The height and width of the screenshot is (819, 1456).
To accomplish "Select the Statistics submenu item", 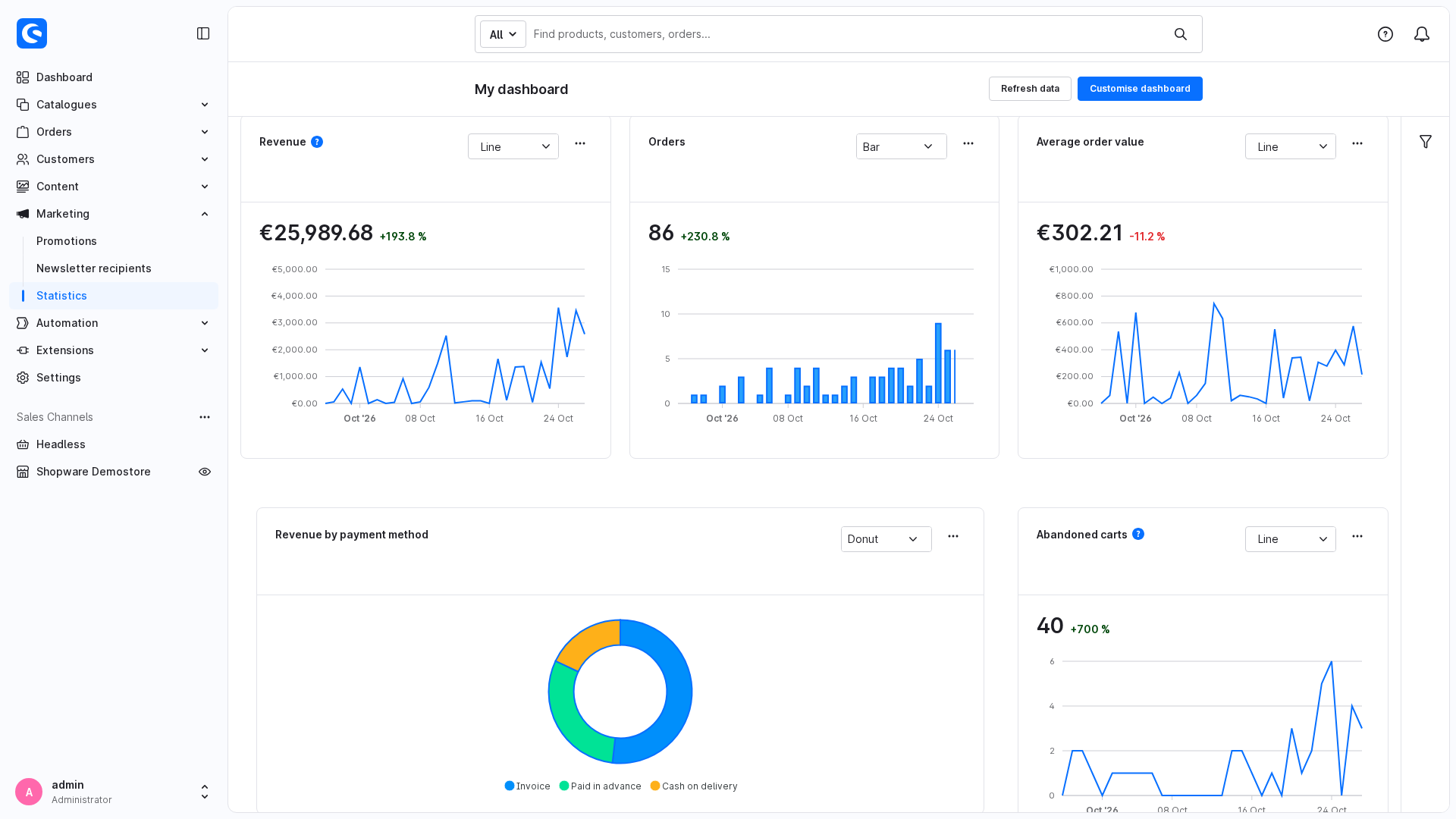I will [114, 296].
